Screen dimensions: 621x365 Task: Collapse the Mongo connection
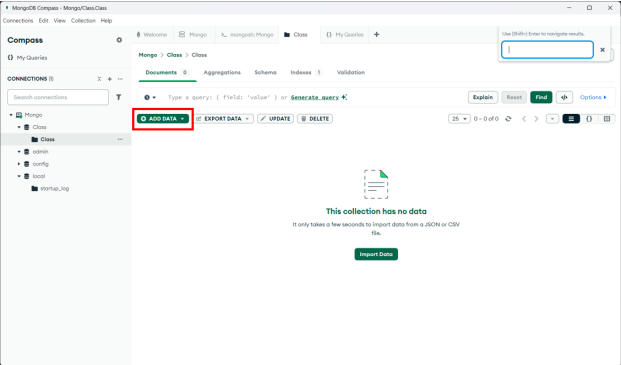(11, 115)
